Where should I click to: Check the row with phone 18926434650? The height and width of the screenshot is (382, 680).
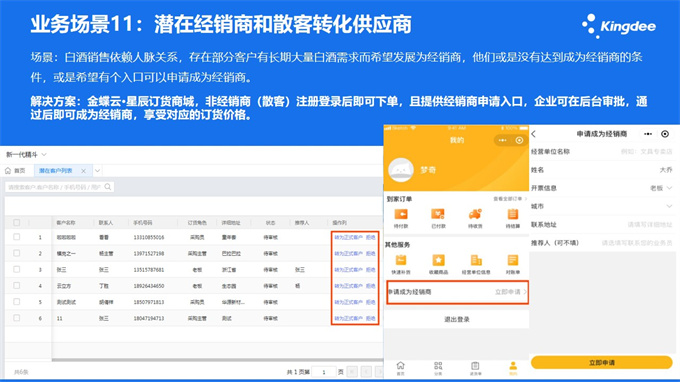click(x=16, y=286)
